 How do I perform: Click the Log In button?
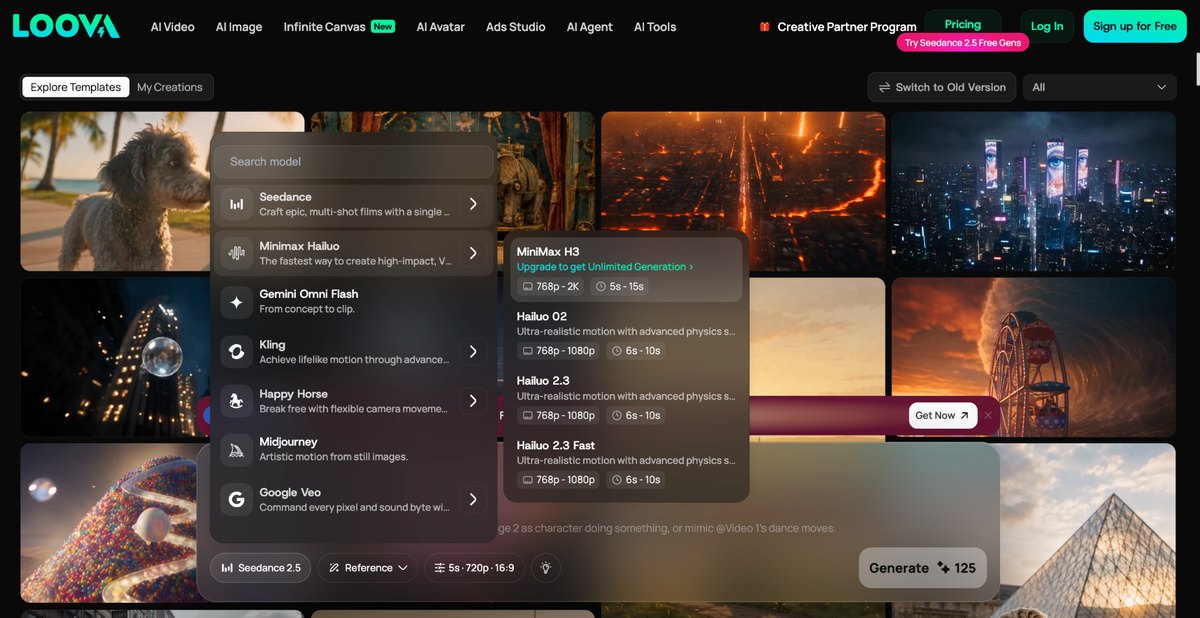tap(1047, 26)
